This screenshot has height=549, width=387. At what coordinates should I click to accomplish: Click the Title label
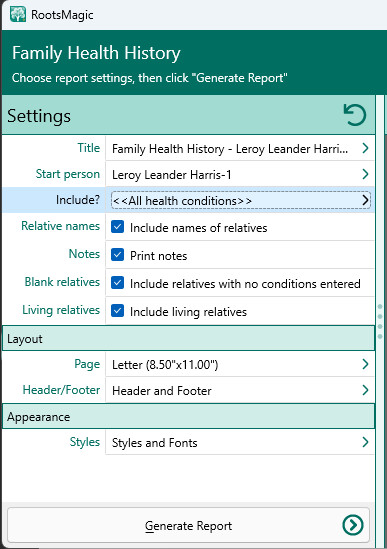(89, 148)
